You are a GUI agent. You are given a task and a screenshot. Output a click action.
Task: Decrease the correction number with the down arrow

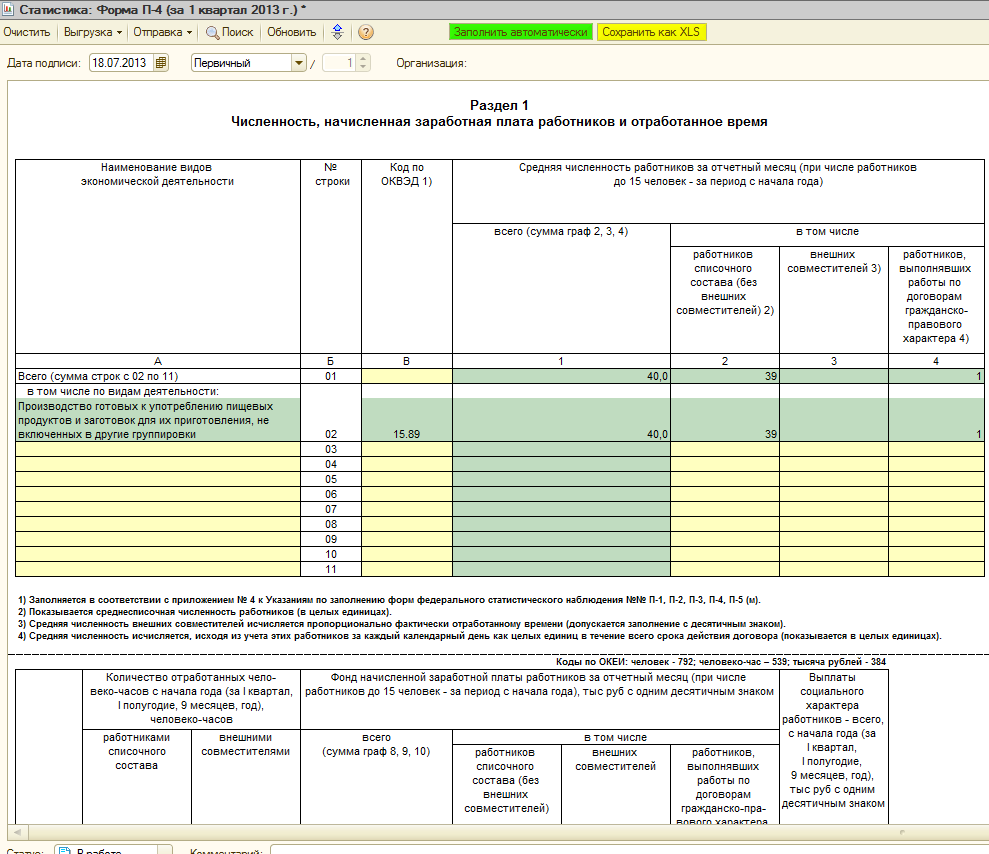pos(363,67)
